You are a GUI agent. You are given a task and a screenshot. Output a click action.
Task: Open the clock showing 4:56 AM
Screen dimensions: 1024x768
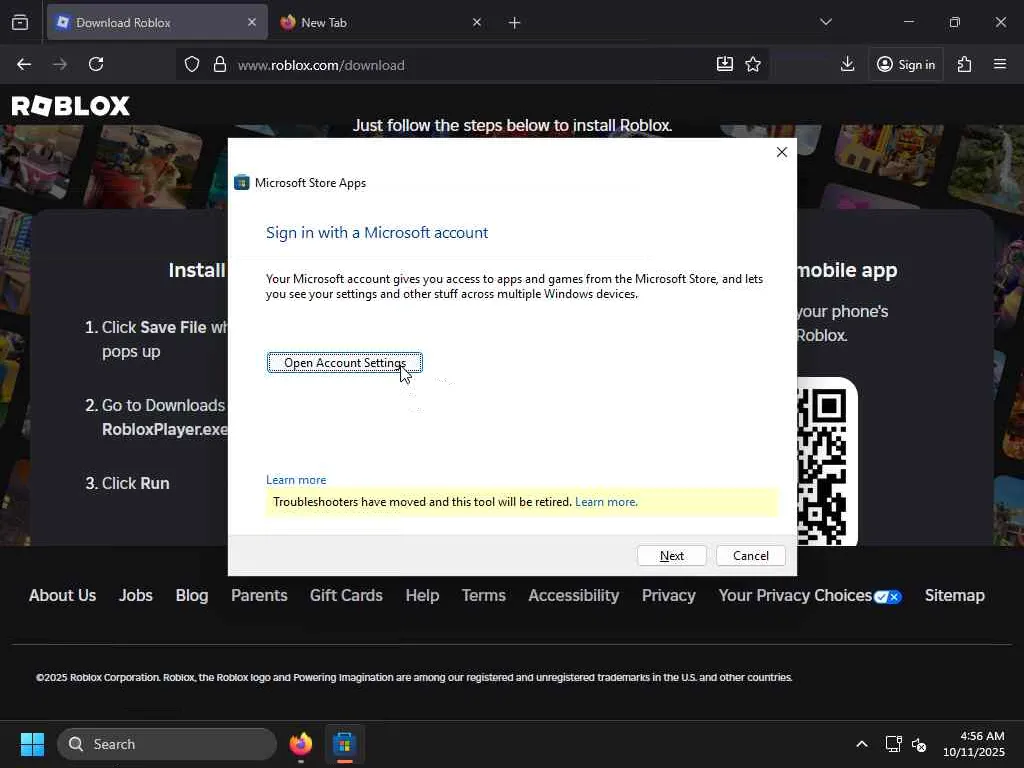pyautogui.click(x=974, y=744)
